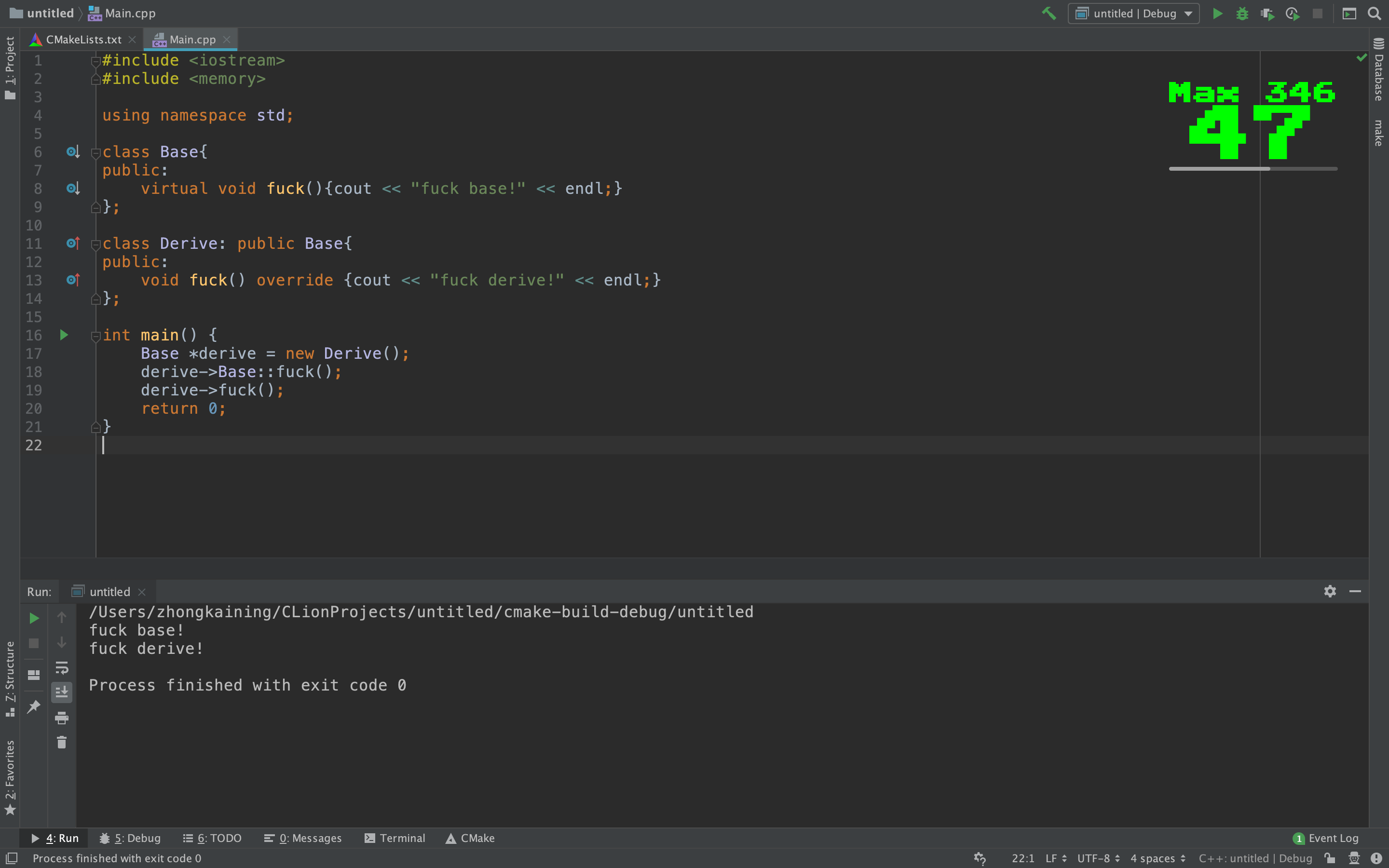Hide the Run panel with the minimize dash
Screen dimensions: 1389x868
tap(1355, 591)
